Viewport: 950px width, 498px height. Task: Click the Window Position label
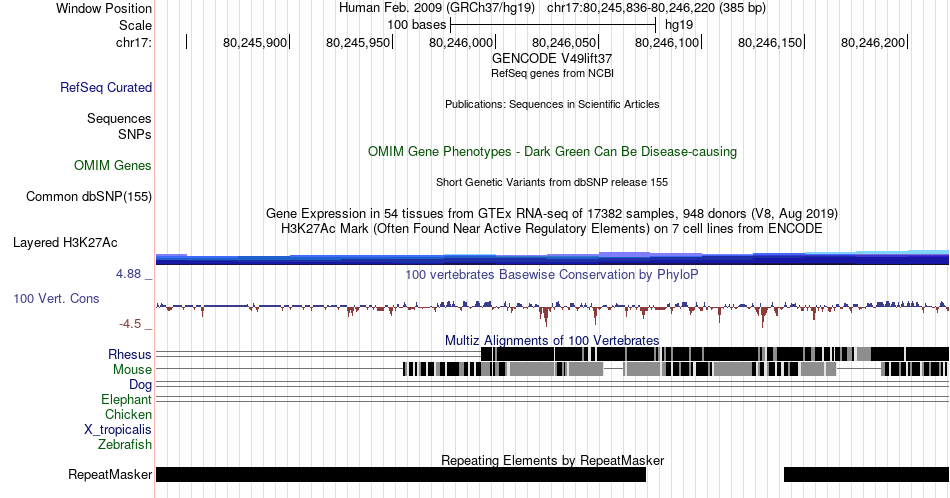point(104,8)
